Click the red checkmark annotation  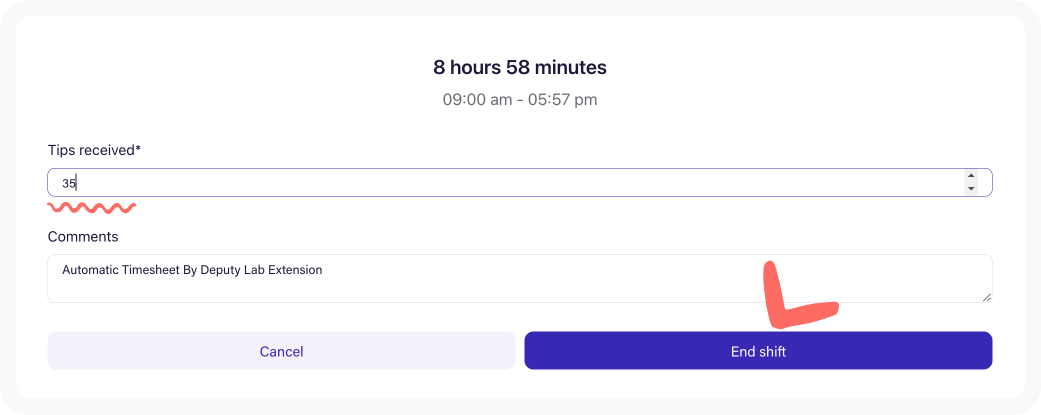(x=799, y=293)
